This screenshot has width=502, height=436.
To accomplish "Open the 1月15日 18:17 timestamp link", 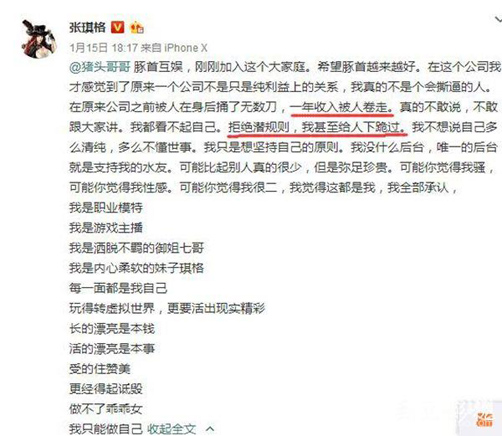I will pyautogui.click(x=103, y=48).
